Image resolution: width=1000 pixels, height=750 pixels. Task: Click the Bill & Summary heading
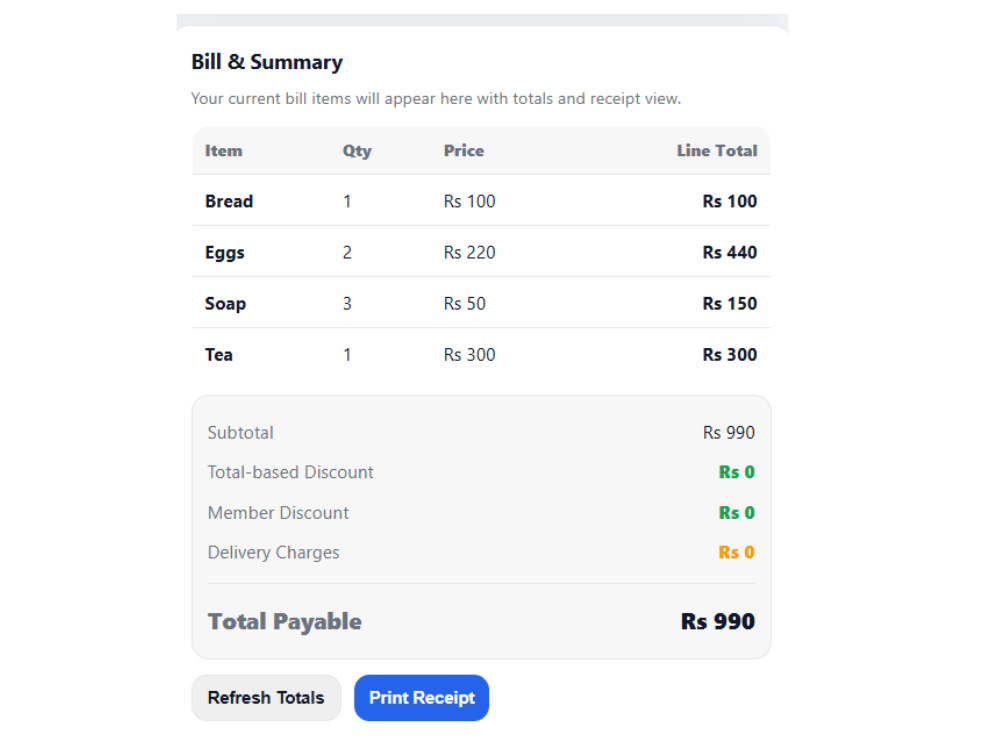(x=267, y=62)
